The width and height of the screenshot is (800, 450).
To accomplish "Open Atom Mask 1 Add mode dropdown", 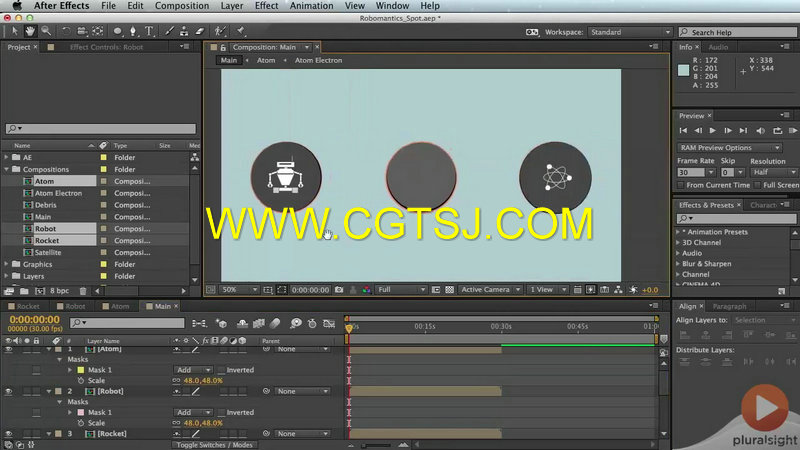I will 193,370.
